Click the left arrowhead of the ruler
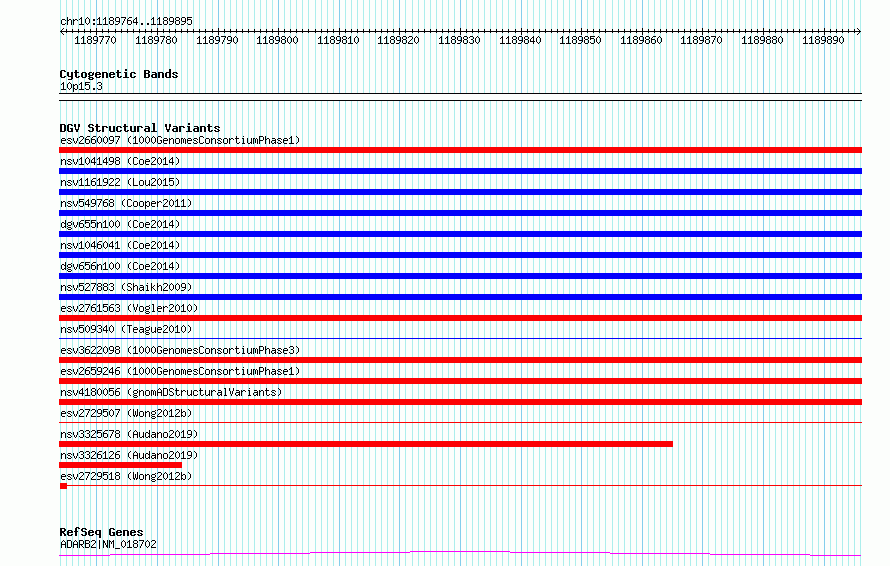 click(x=62, y=31)
